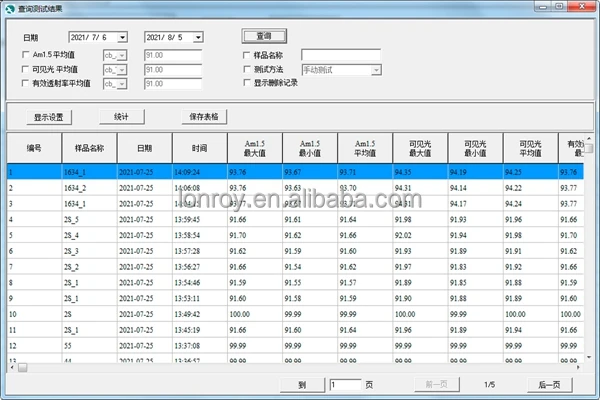This screenshot has width=600, height=400.
Task: Click the 样品名称 text input box
Action: click(x=340, y=56)
